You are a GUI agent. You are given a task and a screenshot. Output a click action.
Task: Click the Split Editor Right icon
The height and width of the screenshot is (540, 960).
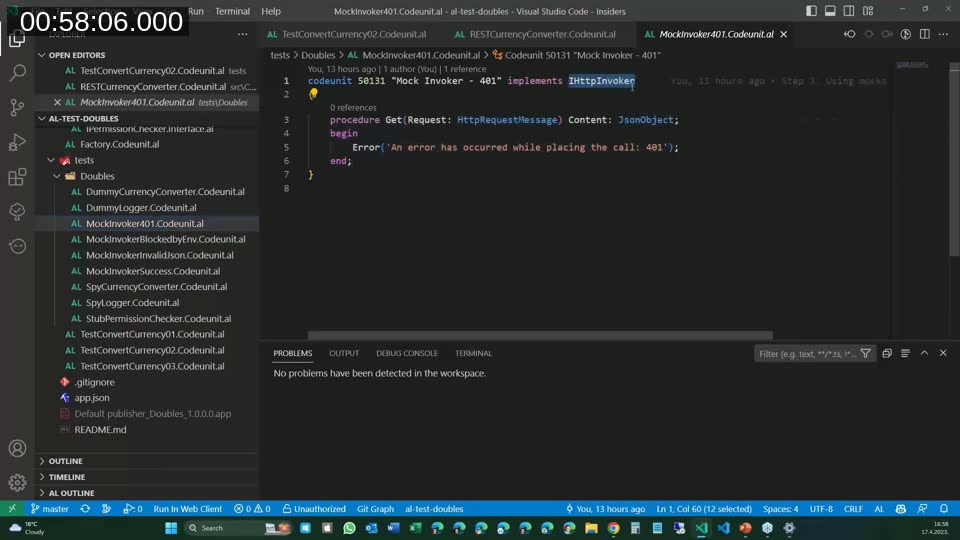(x=924, y=34)
